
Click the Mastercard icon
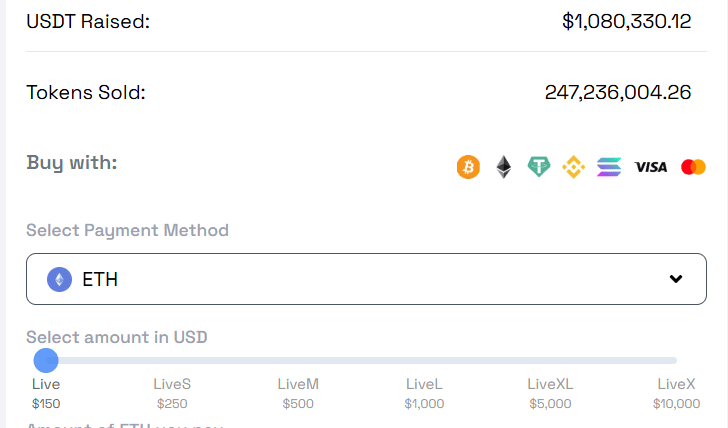pos(693,167)
